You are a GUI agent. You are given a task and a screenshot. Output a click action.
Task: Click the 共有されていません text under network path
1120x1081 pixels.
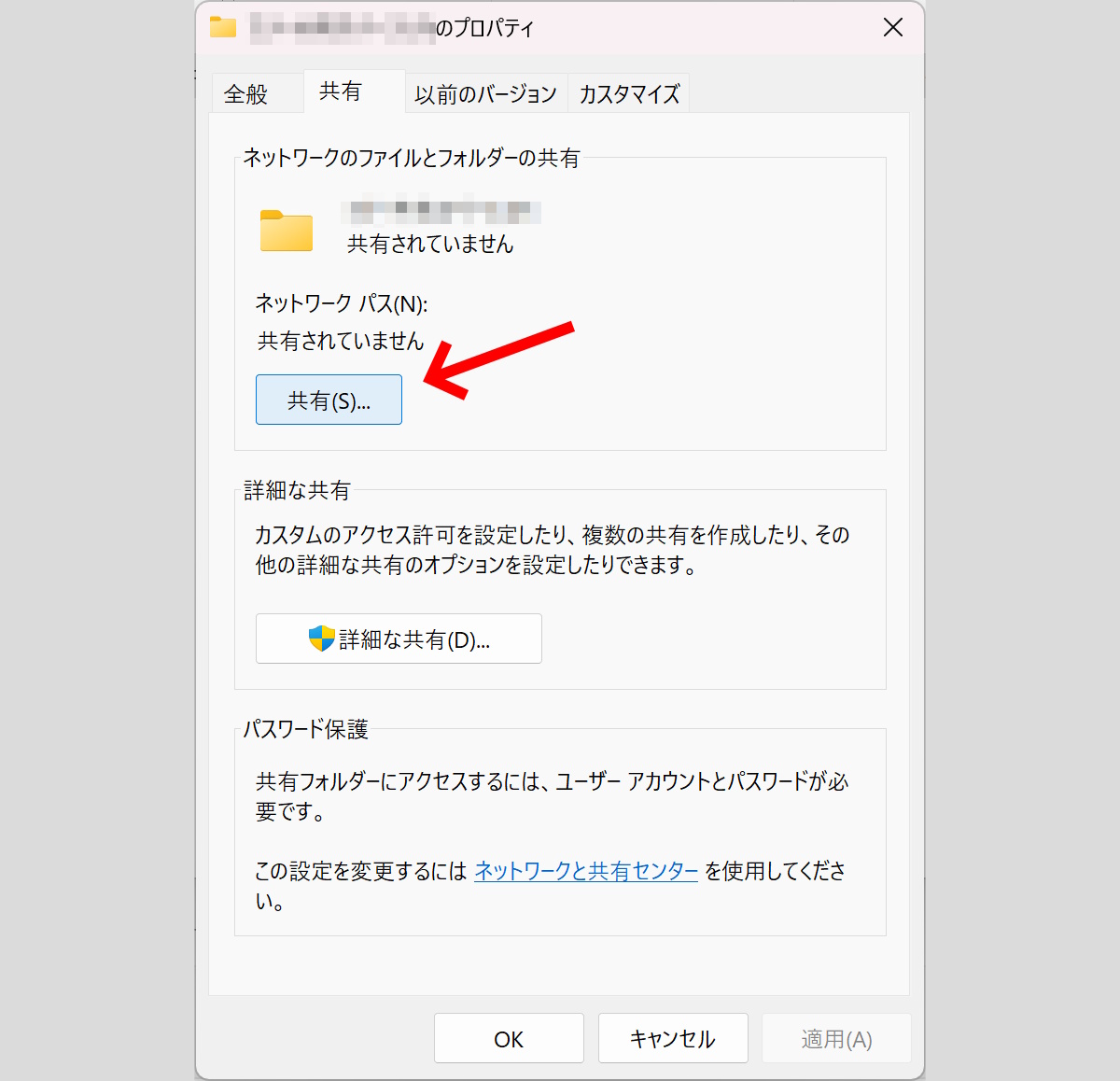pyautogui.click(x=341, y=342)
